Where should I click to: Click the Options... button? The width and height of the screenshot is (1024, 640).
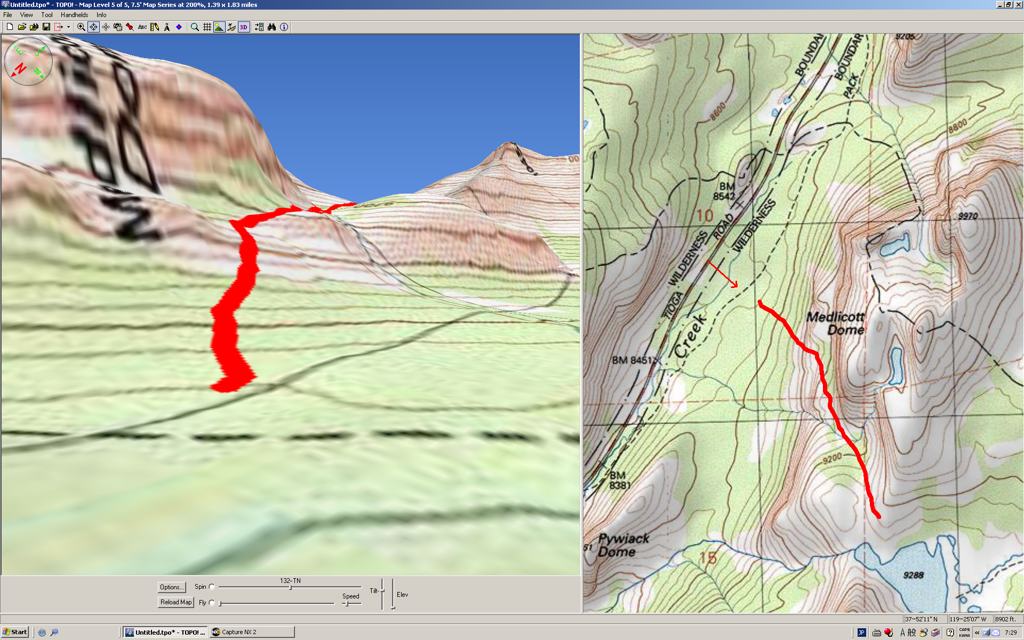pyautogui.click(x=171, y=587)
